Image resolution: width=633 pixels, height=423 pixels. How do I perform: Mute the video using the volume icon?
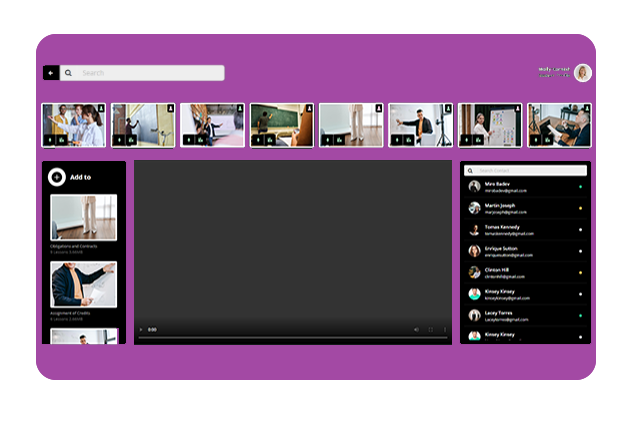point(416,329)
